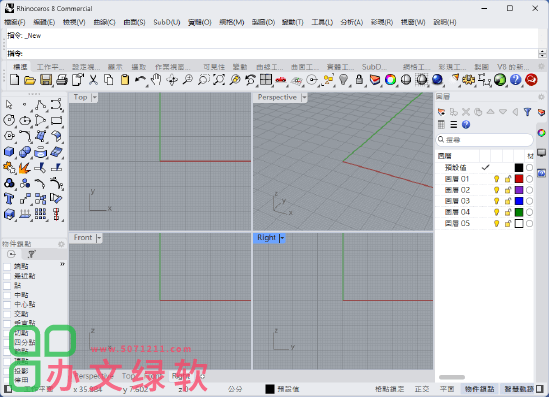Switch to Display monitor side tab

pos(542,153)
